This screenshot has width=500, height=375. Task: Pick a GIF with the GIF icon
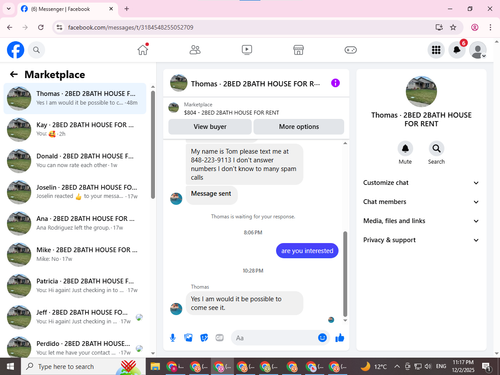click(219, 338)
